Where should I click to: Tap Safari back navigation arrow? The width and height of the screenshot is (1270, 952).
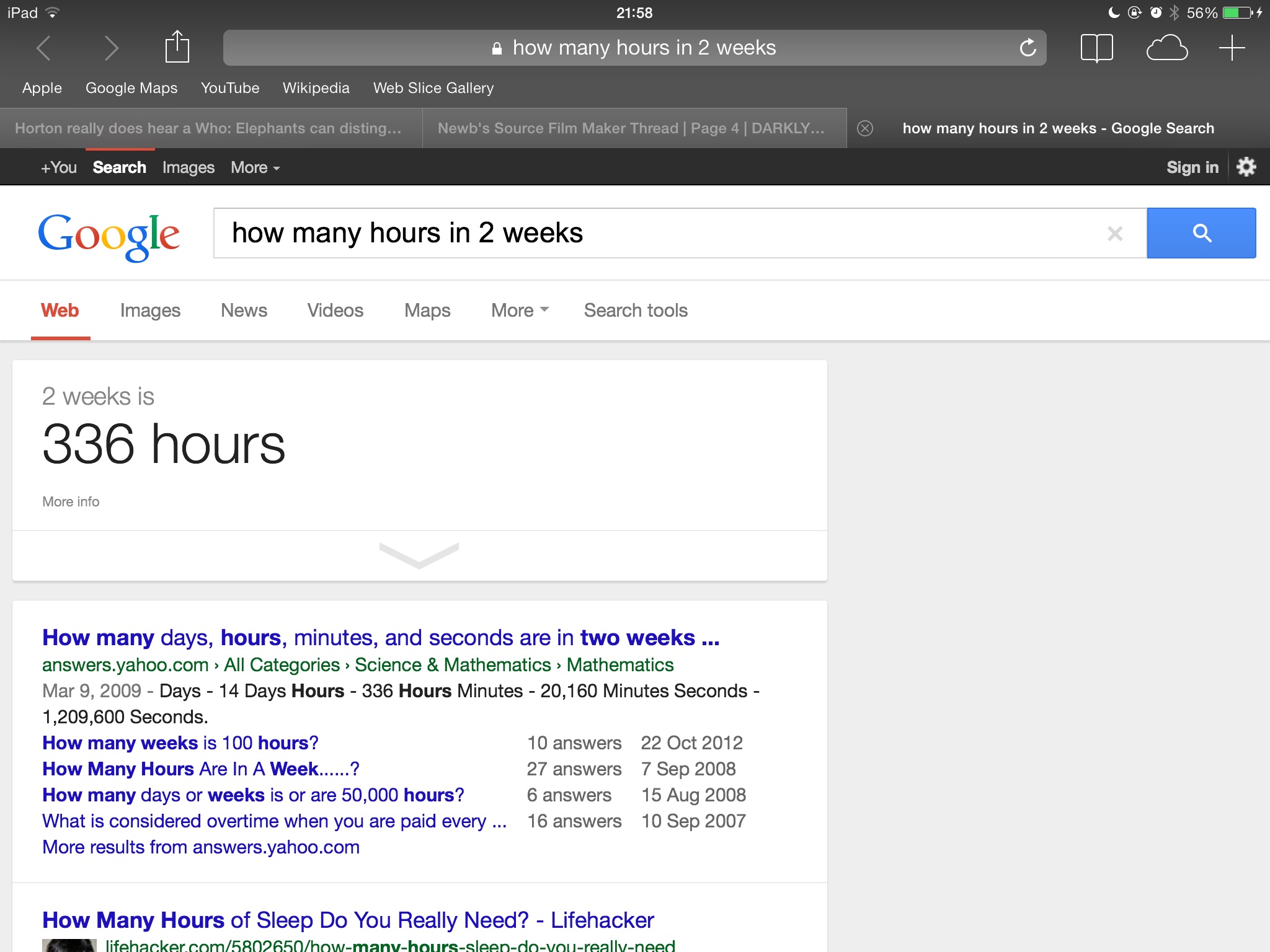coord(43,48)
